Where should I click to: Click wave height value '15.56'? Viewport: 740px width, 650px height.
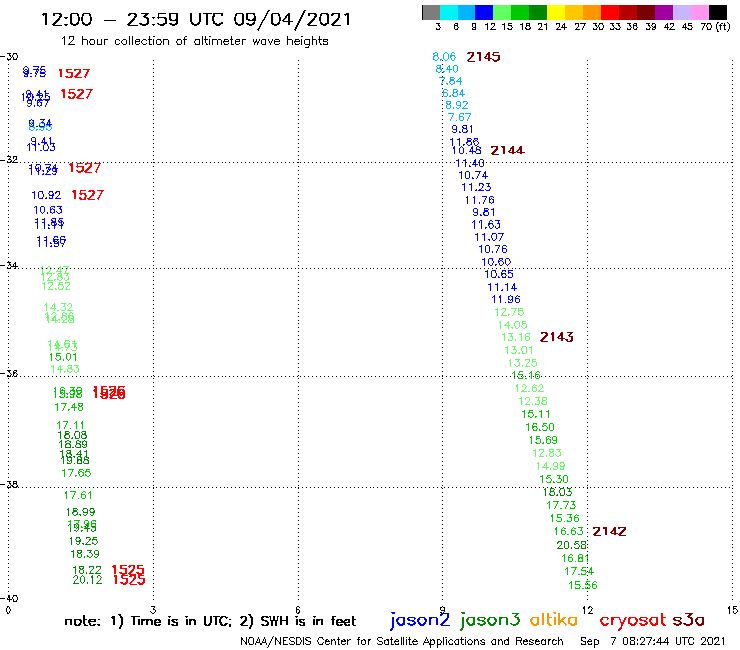click(583, 586)
